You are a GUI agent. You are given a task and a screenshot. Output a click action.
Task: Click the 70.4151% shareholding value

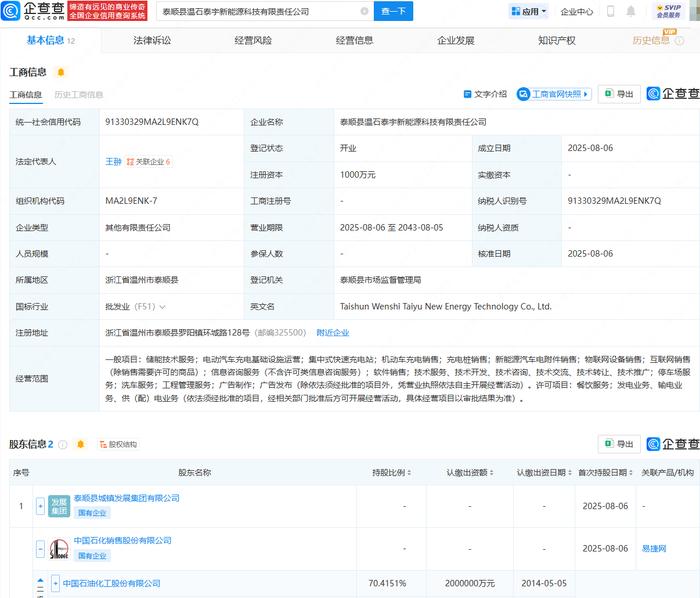[x=388, y=583]
